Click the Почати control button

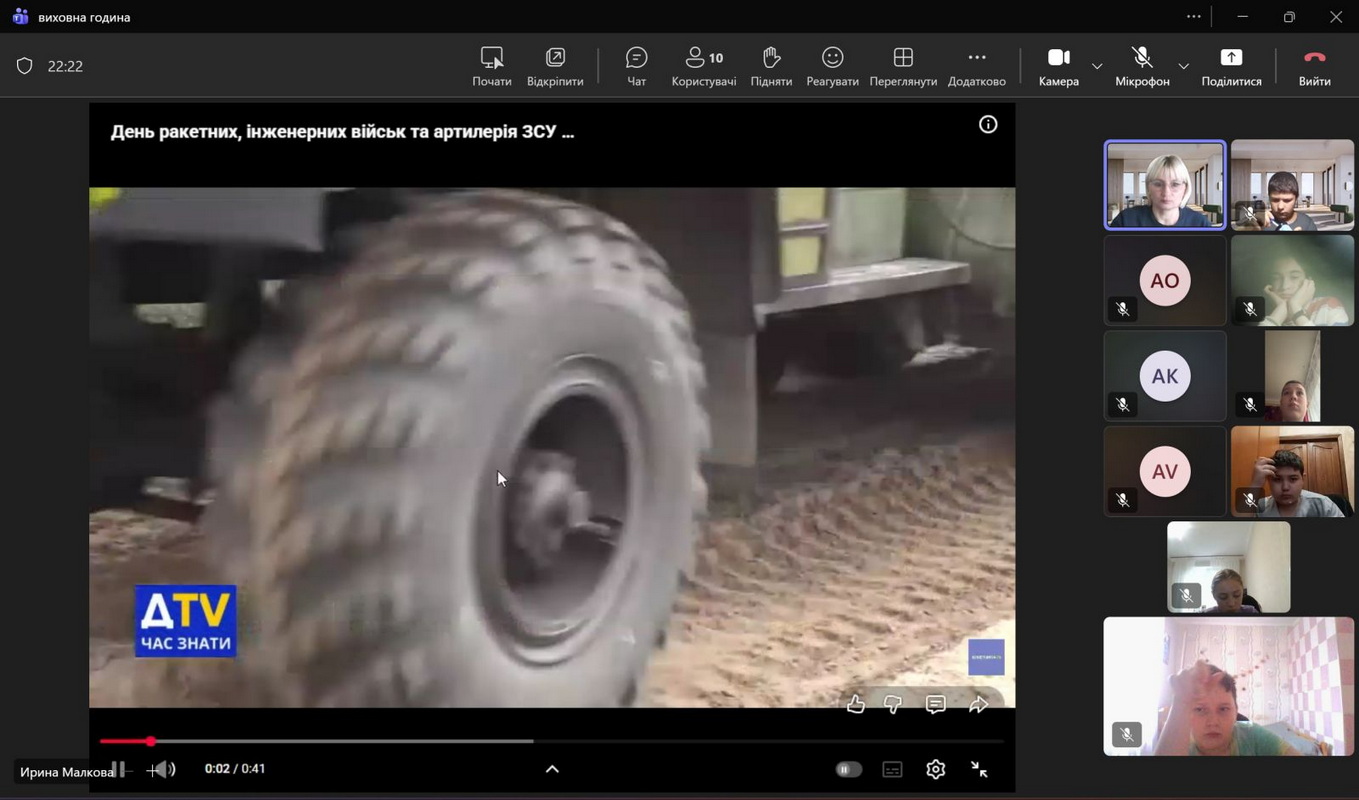(491, 66)
